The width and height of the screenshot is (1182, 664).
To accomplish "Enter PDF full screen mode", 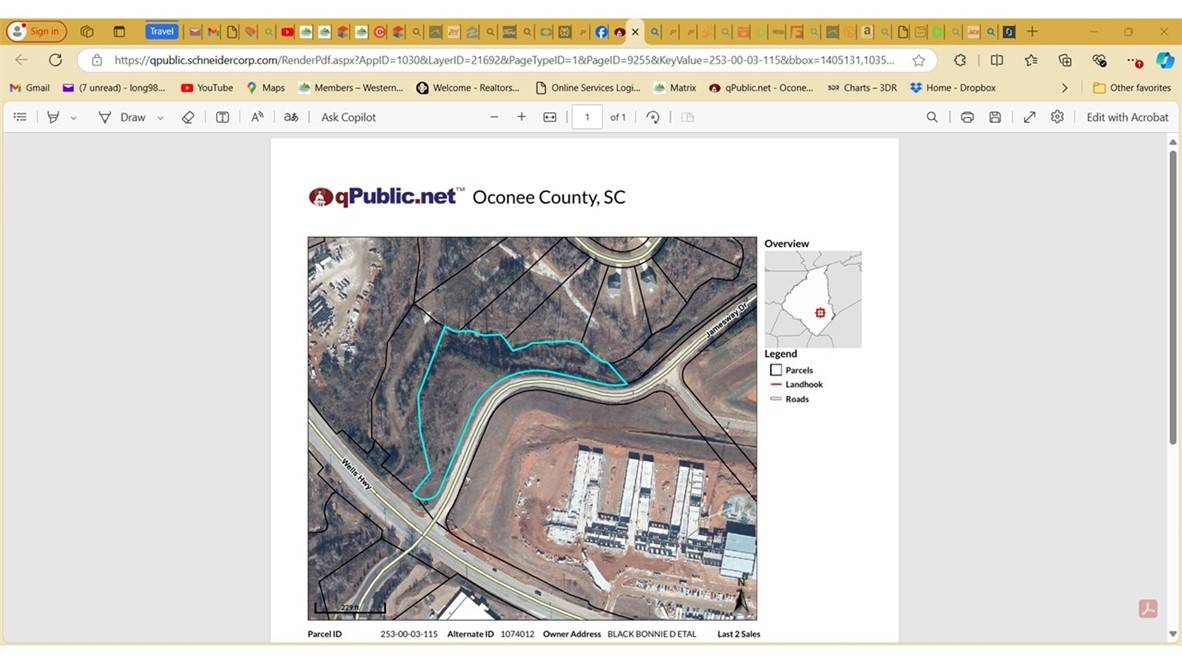I will 1030,117.
